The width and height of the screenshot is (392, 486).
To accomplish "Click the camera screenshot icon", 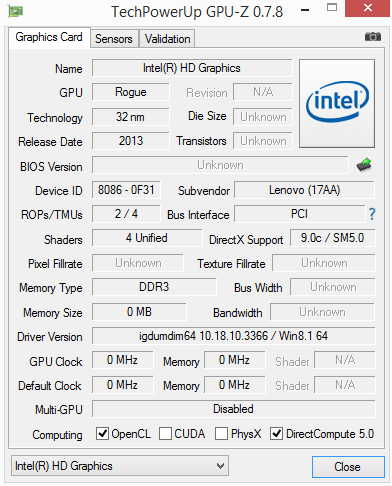I will point(373,36).
